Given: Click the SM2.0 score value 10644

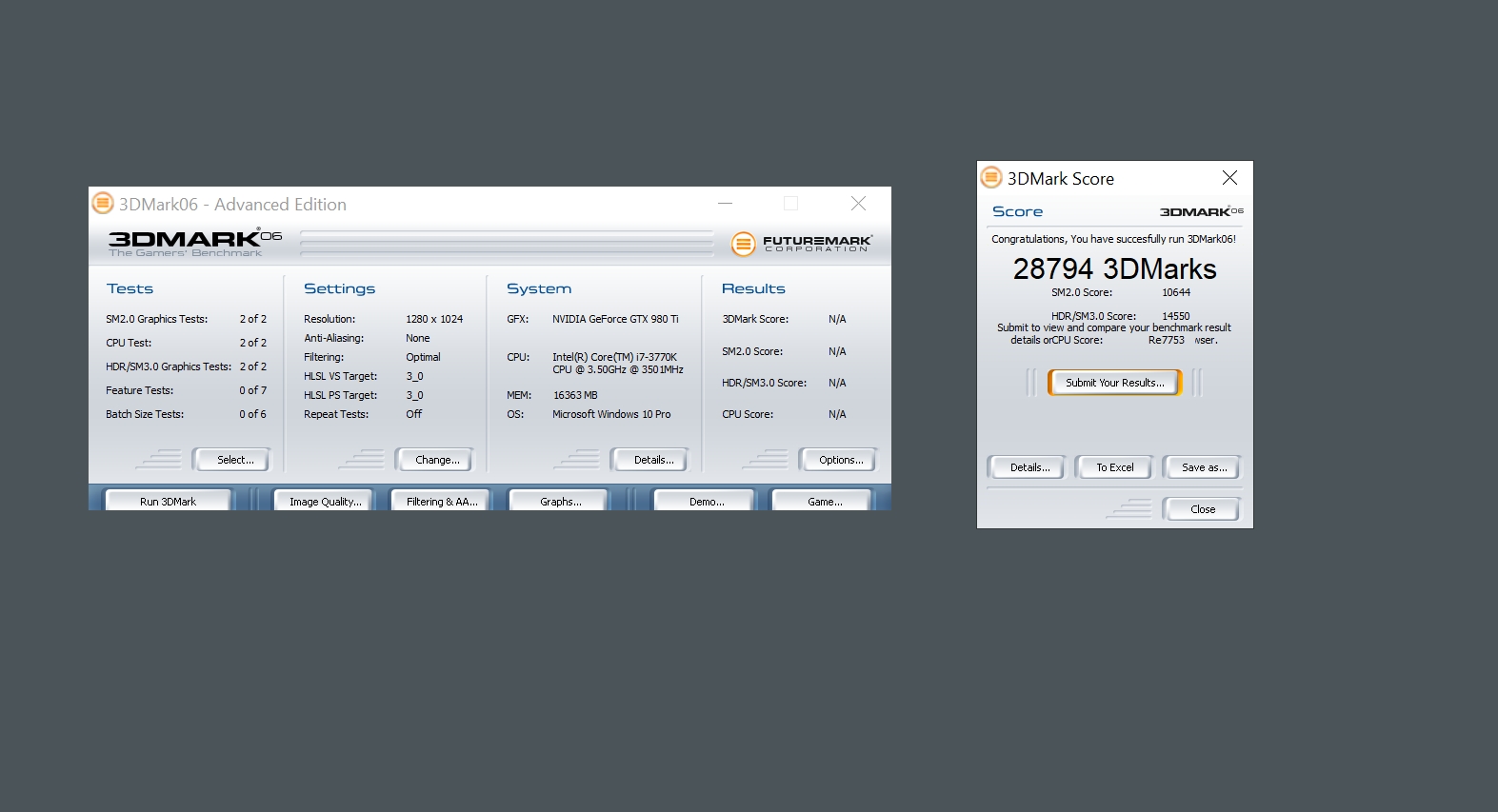Looking at the screenshot, I should (1176, 292).
